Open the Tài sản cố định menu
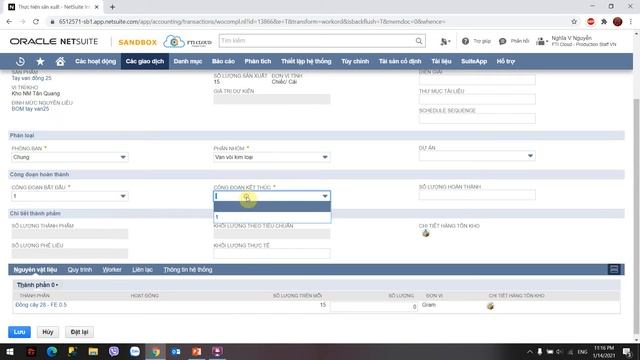The width and height of the screenshot is (640, 360). [400, 61]
